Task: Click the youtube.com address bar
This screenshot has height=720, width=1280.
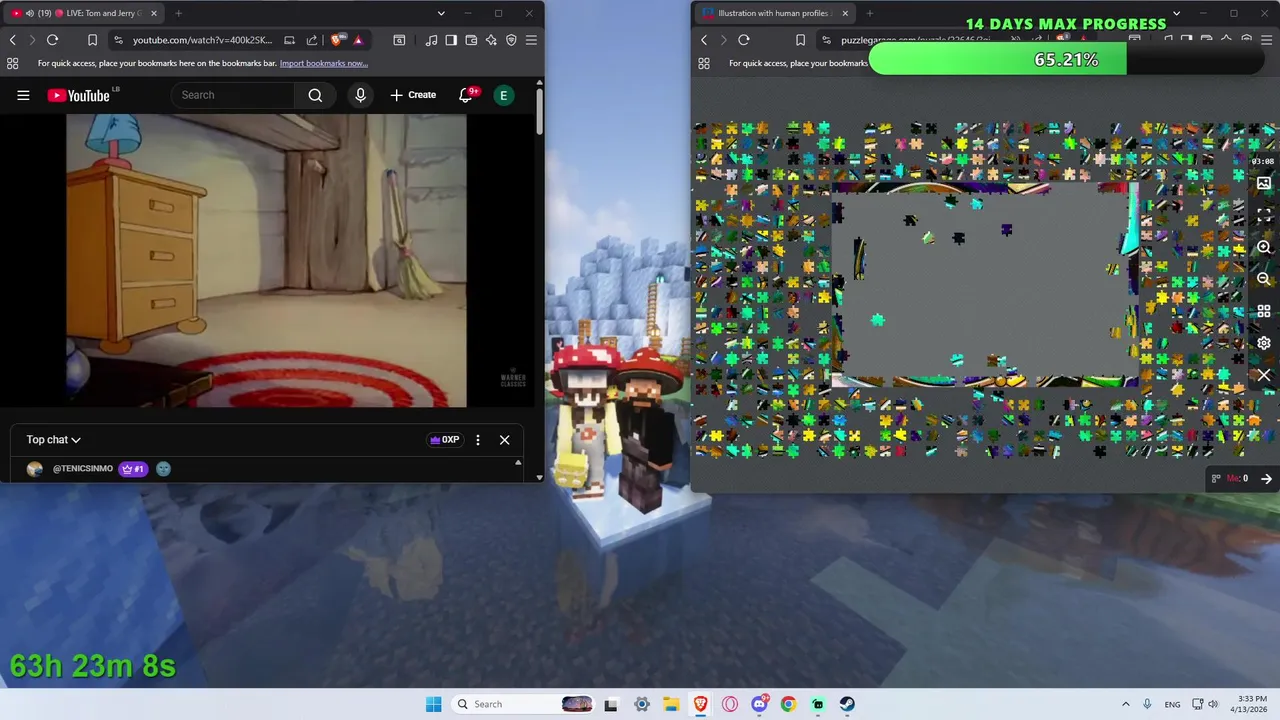Action: tap(200, 40)
